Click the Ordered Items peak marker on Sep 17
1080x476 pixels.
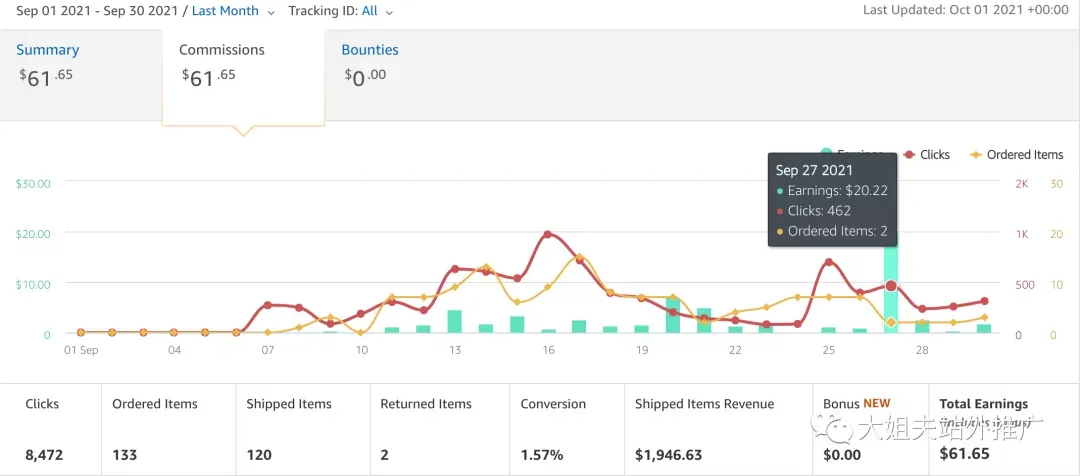pos(579,257)
